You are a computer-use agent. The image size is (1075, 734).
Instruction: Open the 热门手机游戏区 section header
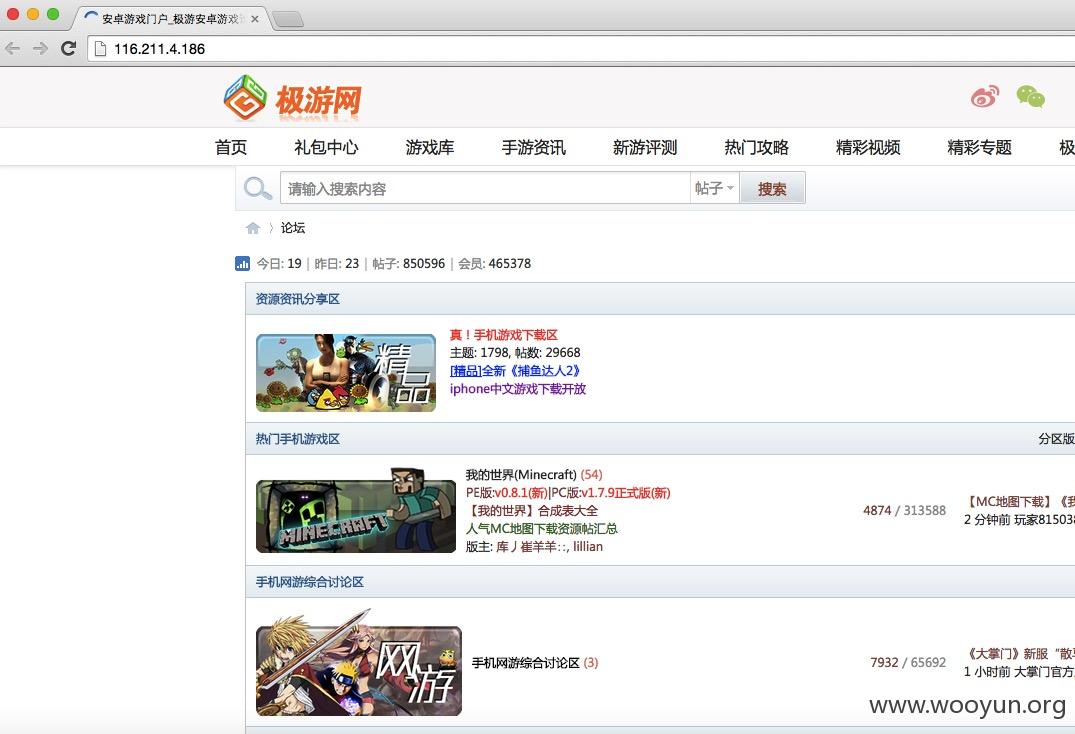tap(298, 439)
